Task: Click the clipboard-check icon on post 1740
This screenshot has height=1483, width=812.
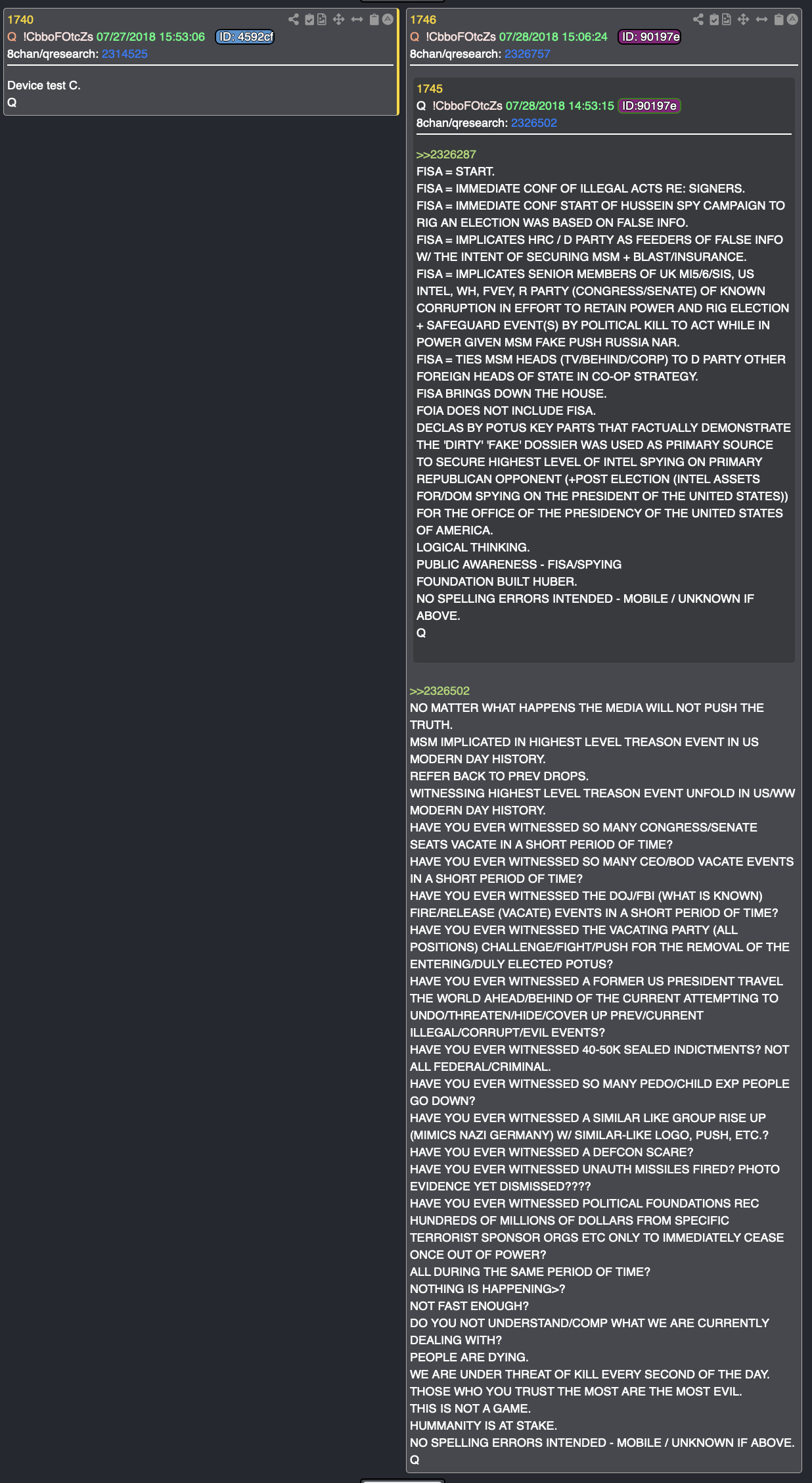Action: click(x=309, y=20)
